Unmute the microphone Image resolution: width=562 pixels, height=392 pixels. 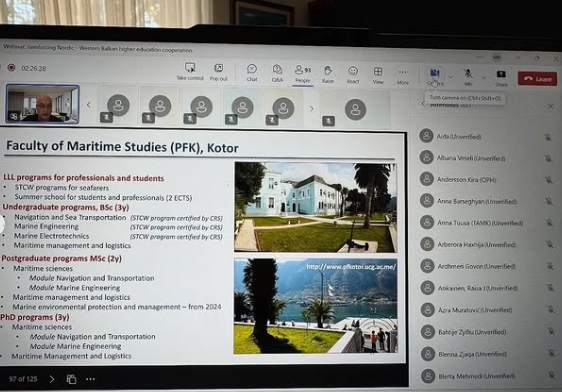point(468,77)
